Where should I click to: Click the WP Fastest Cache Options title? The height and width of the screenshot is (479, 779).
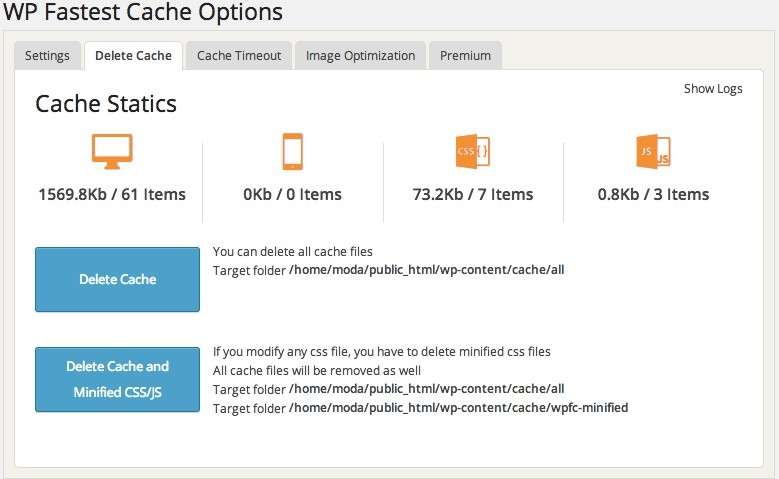pos(142,13)
